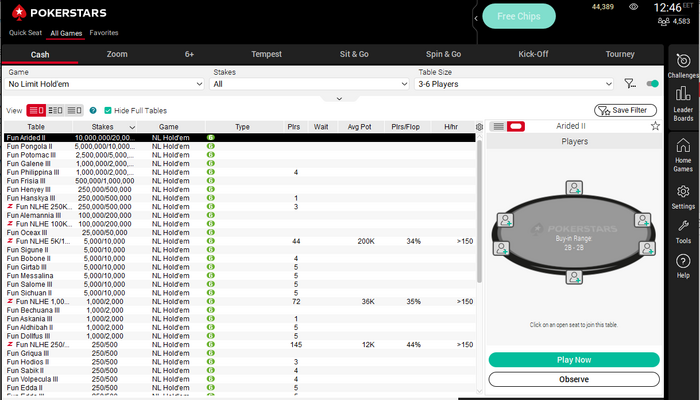The image size is (700, 400).
Task: Collapse the side panel left arrow
Action: coord(476,18)
